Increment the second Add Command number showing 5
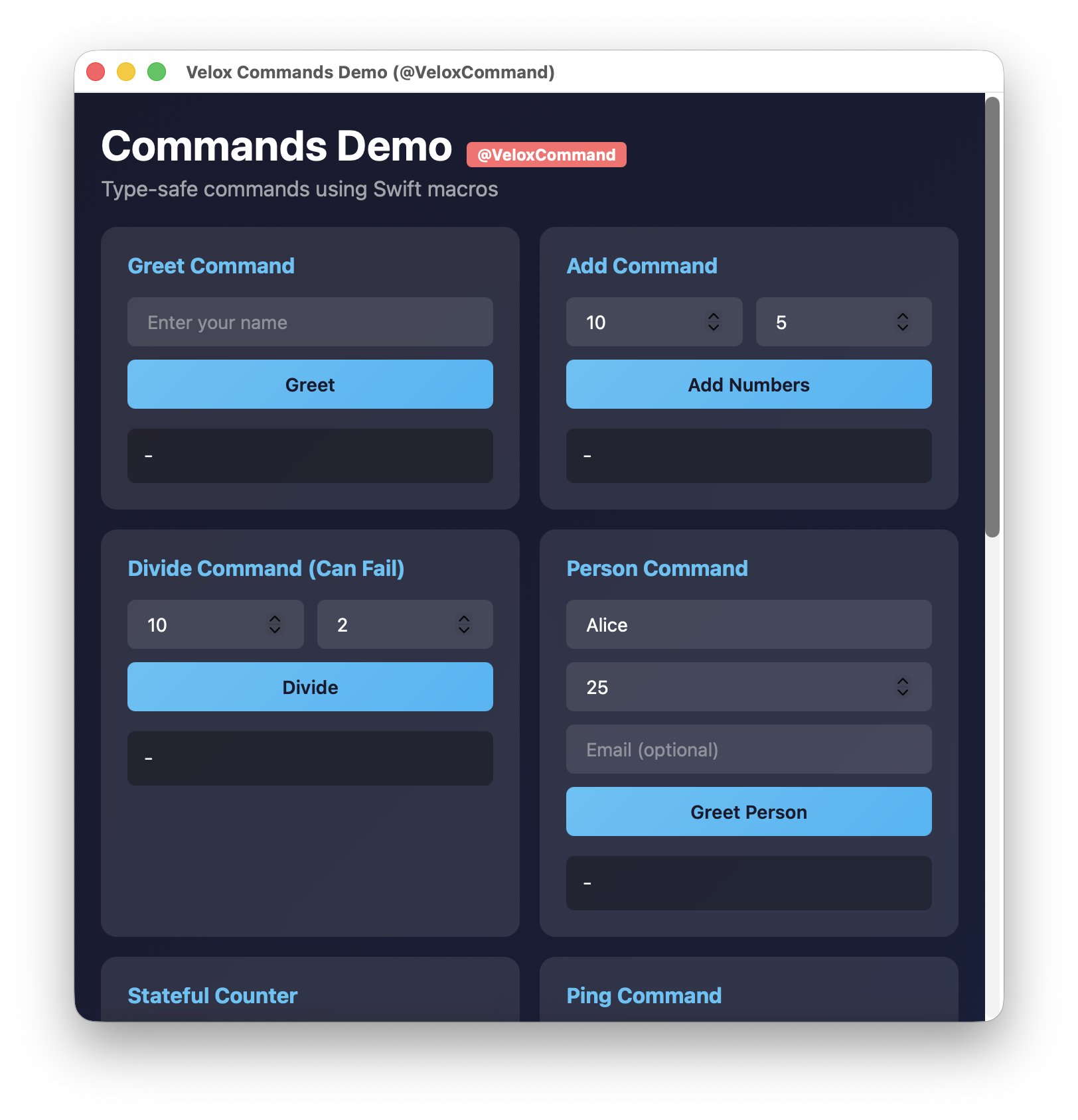1078x1120 pixels. pos(903,316)
